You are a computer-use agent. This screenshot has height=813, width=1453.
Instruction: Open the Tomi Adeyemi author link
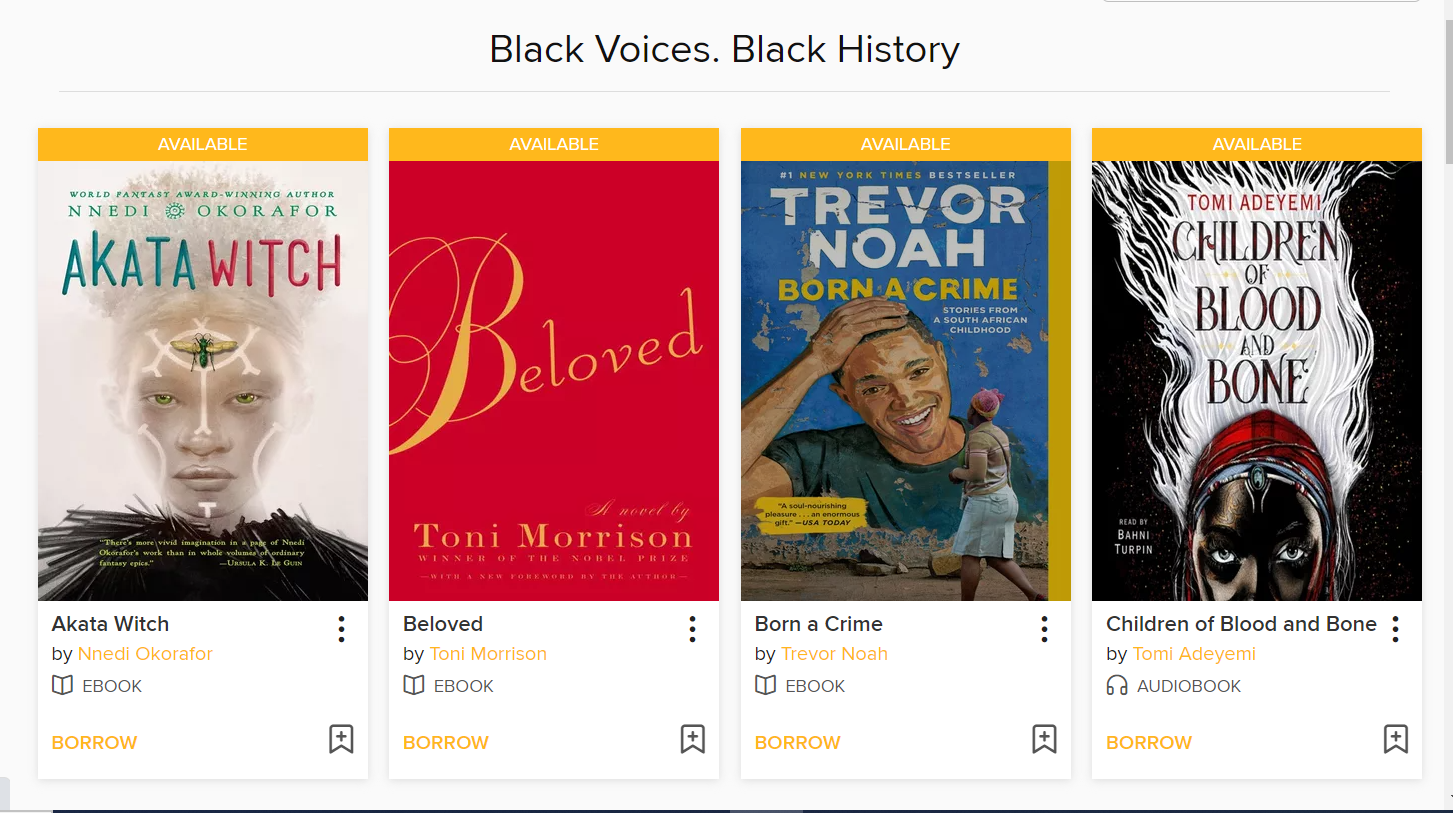(x=1194, y=654)
